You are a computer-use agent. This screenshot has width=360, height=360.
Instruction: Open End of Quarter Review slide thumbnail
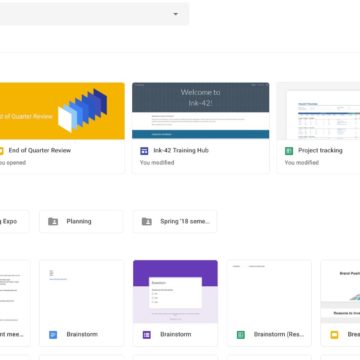[x=62, y=111]
